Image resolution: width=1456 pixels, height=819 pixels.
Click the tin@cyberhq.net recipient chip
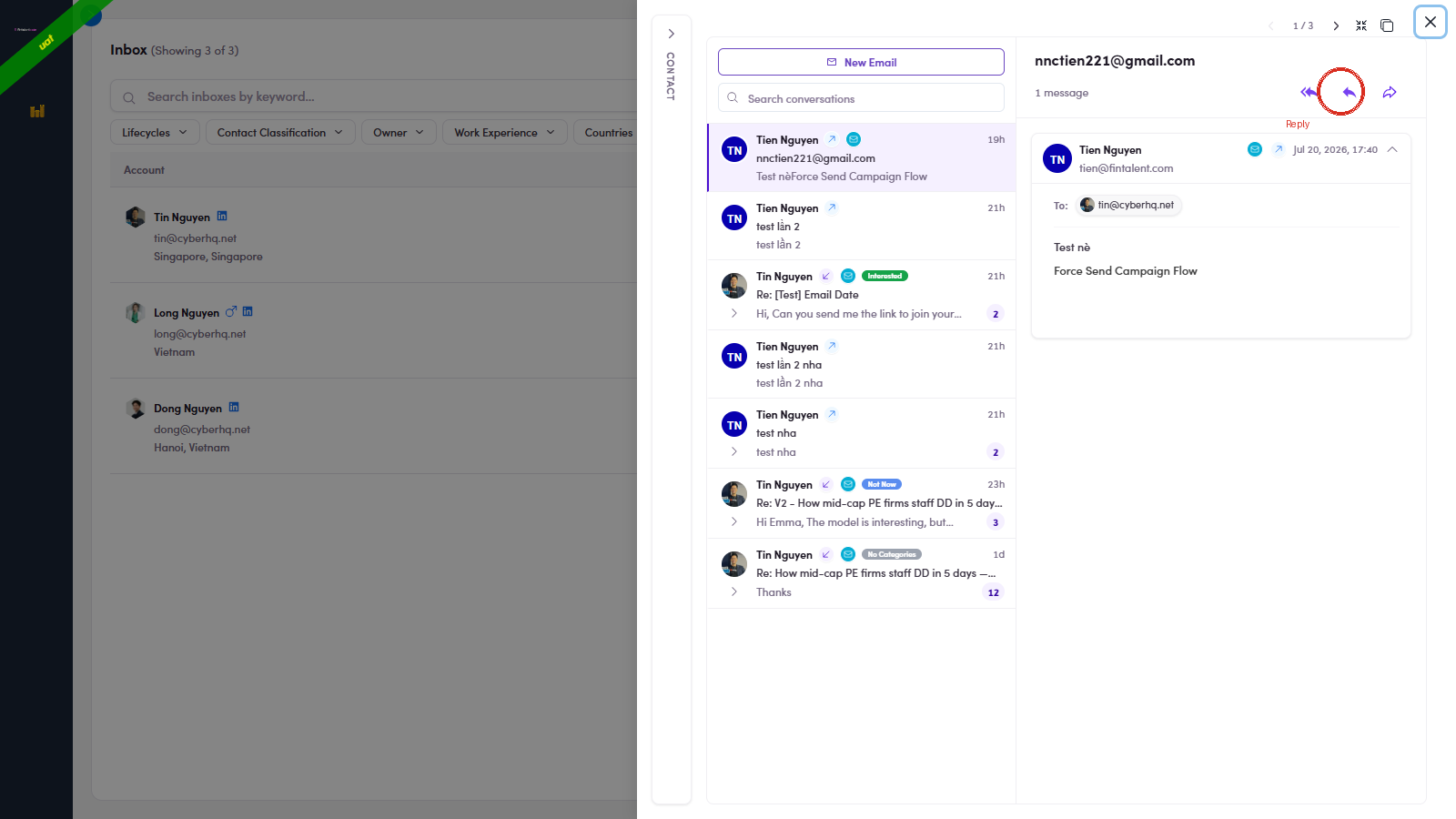point(1128,205)
